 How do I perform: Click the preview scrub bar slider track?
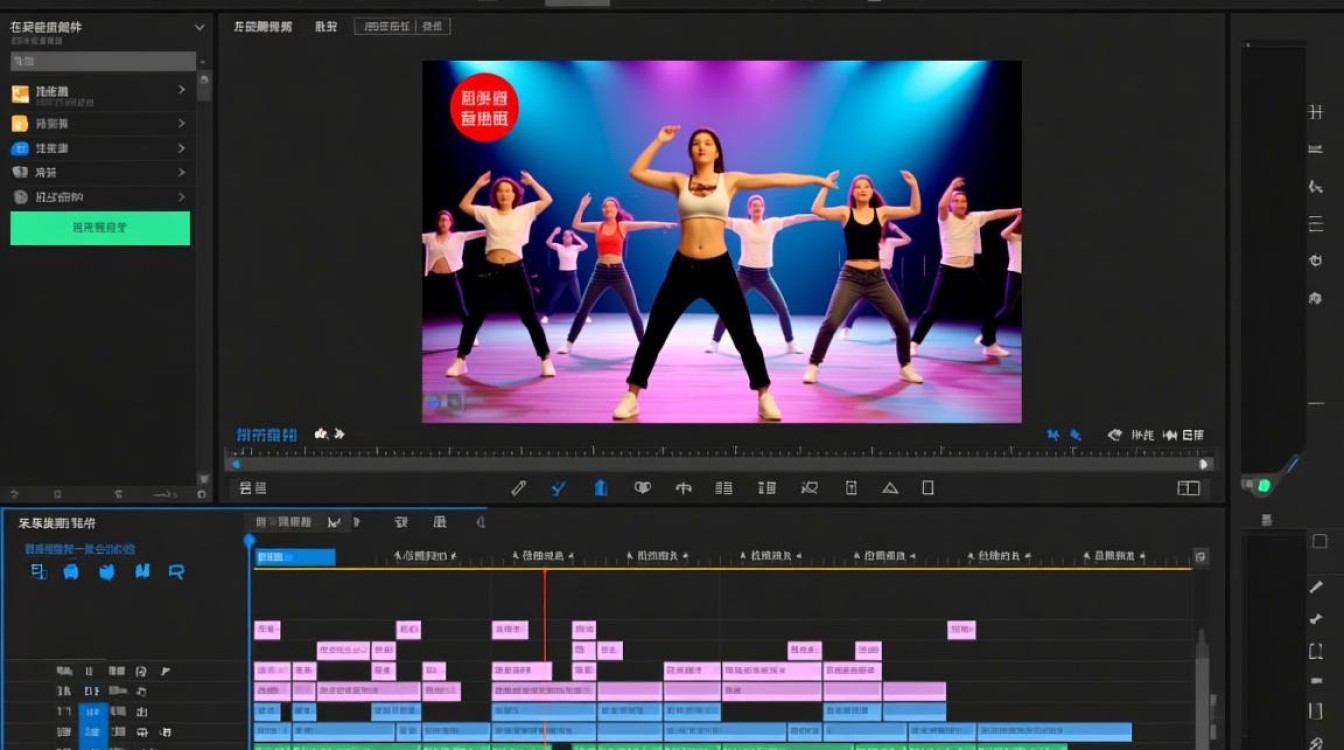coord(719,464)
